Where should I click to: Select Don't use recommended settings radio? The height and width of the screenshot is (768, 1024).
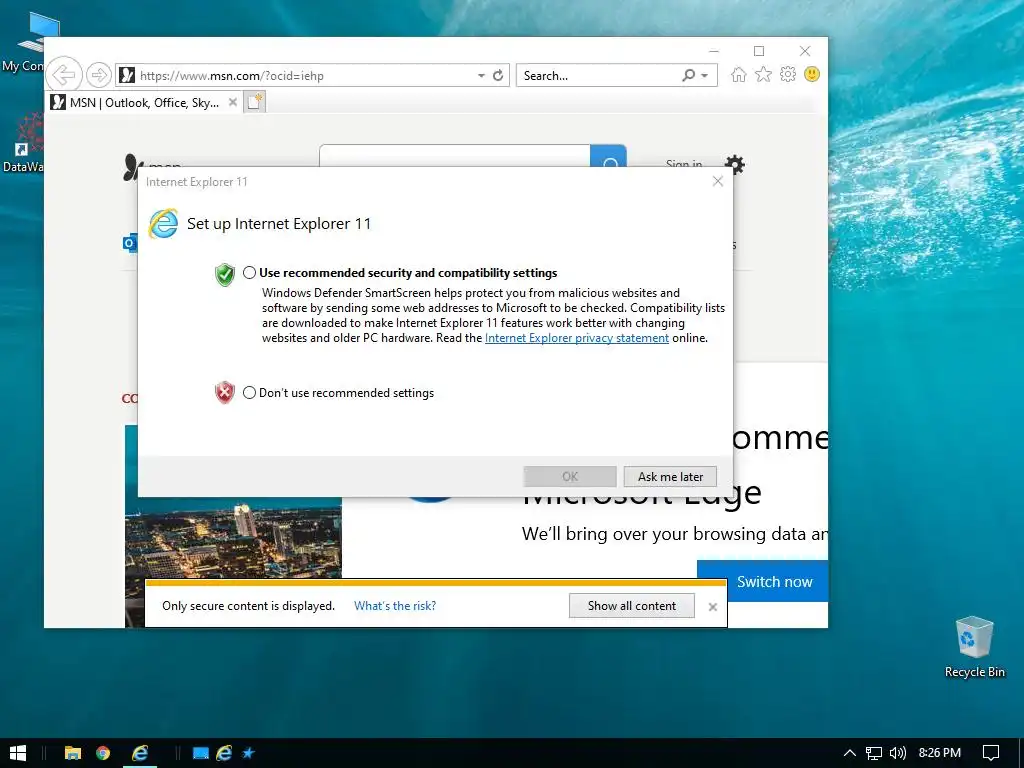pyautogui.click(x=249, y=392)
